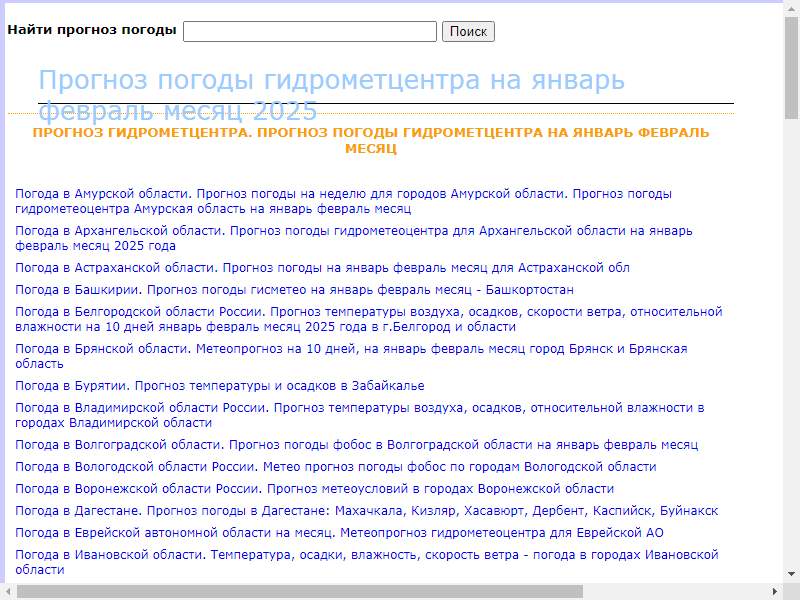Open the Погода в Вологодской области link
Screen dimensions: 800x600
point(336,467)
